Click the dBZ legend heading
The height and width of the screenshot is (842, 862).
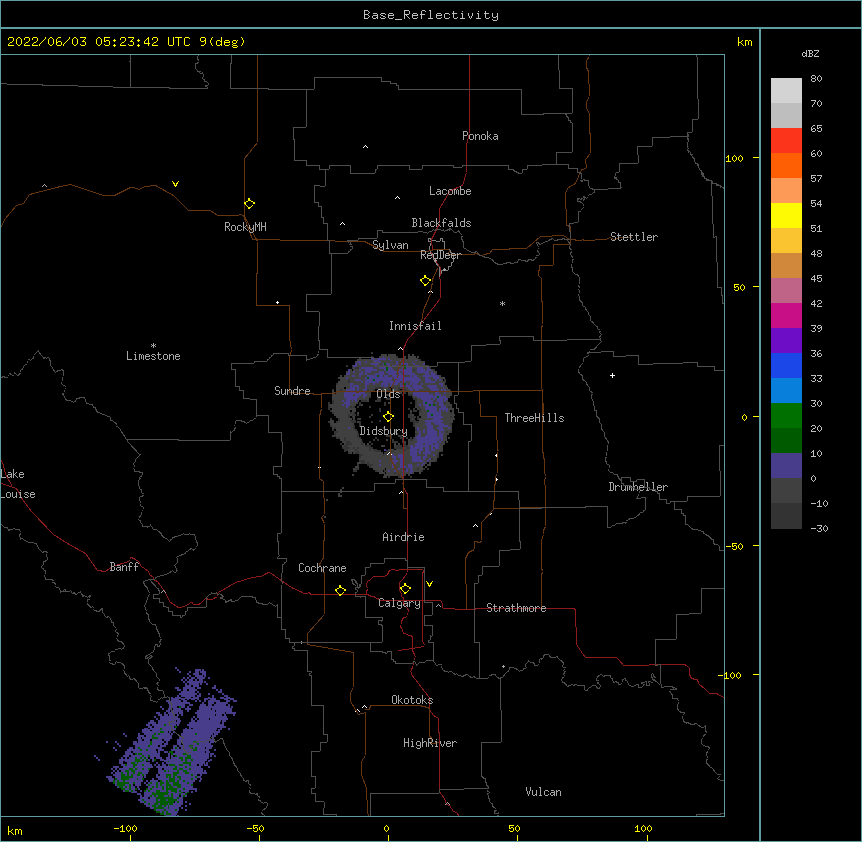(810, 54)
